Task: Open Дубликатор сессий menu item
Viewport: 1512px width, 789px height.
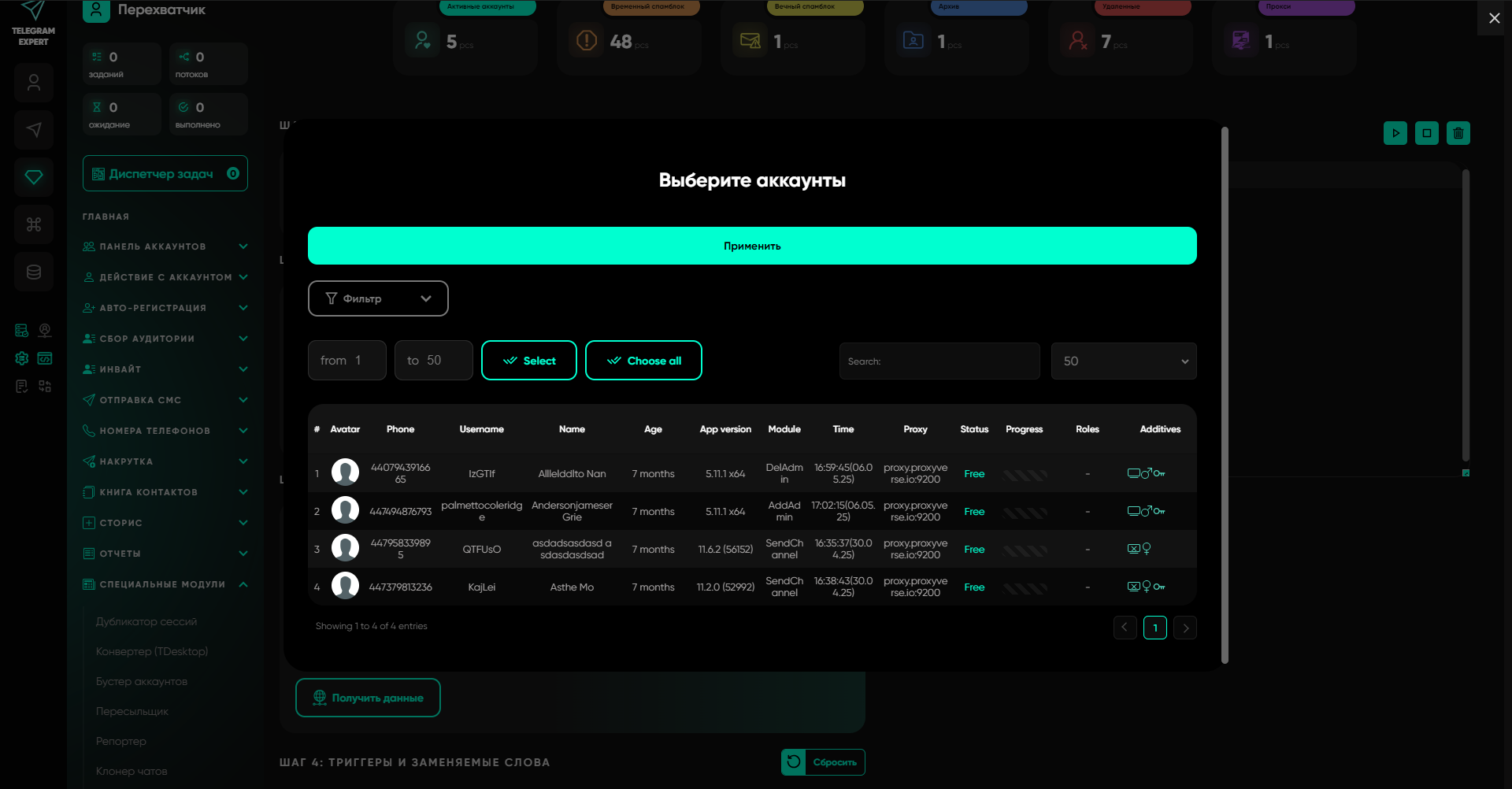Action: 146,621
